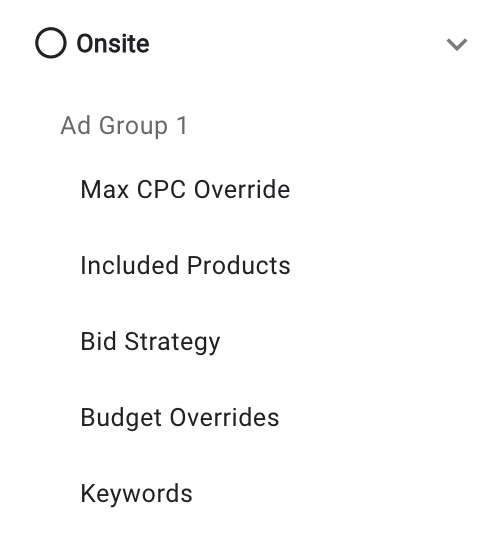Click the Onsite step's empty circle indicator

pyautogui.click(x=51, y=43)
